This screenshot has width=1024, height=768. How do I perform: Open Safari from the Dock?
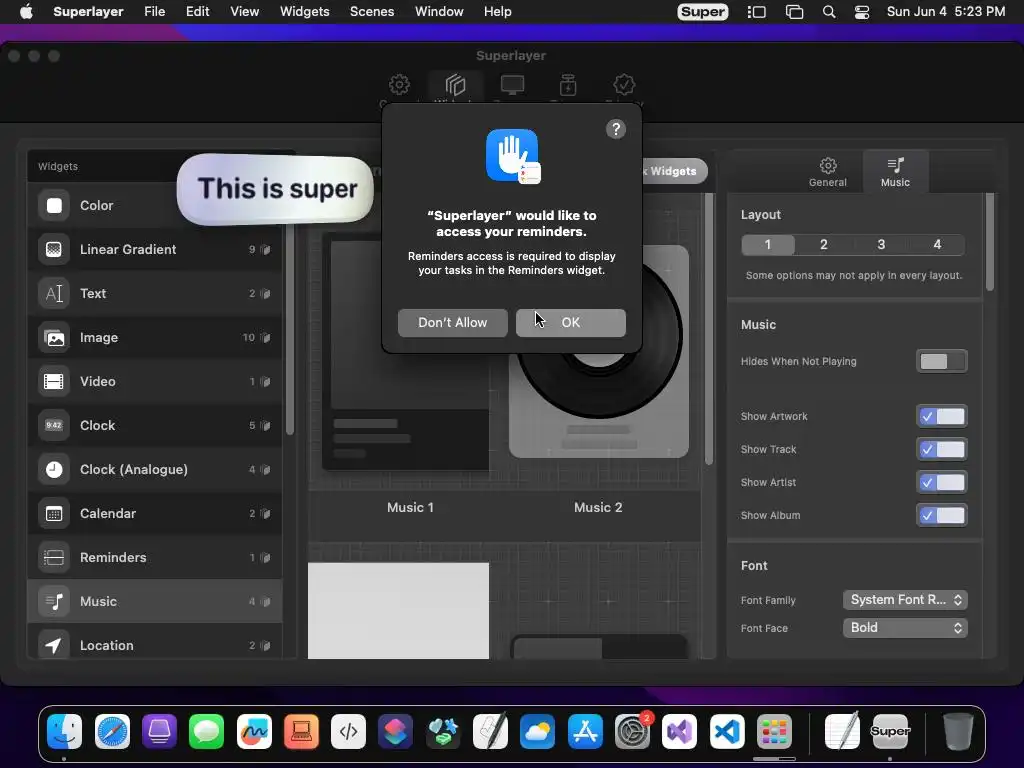point(112,731)
